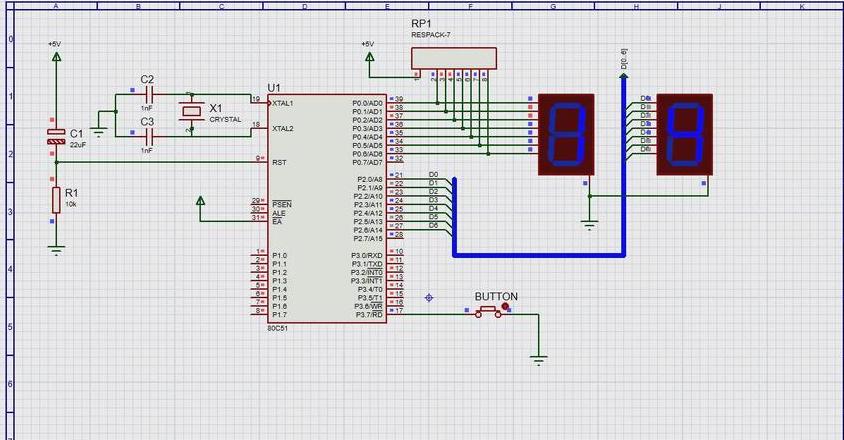Toggle the red actuator dot on BUTTON
Image resolution: width=844 pixels, height=440 pixels.
coord(505,306)
